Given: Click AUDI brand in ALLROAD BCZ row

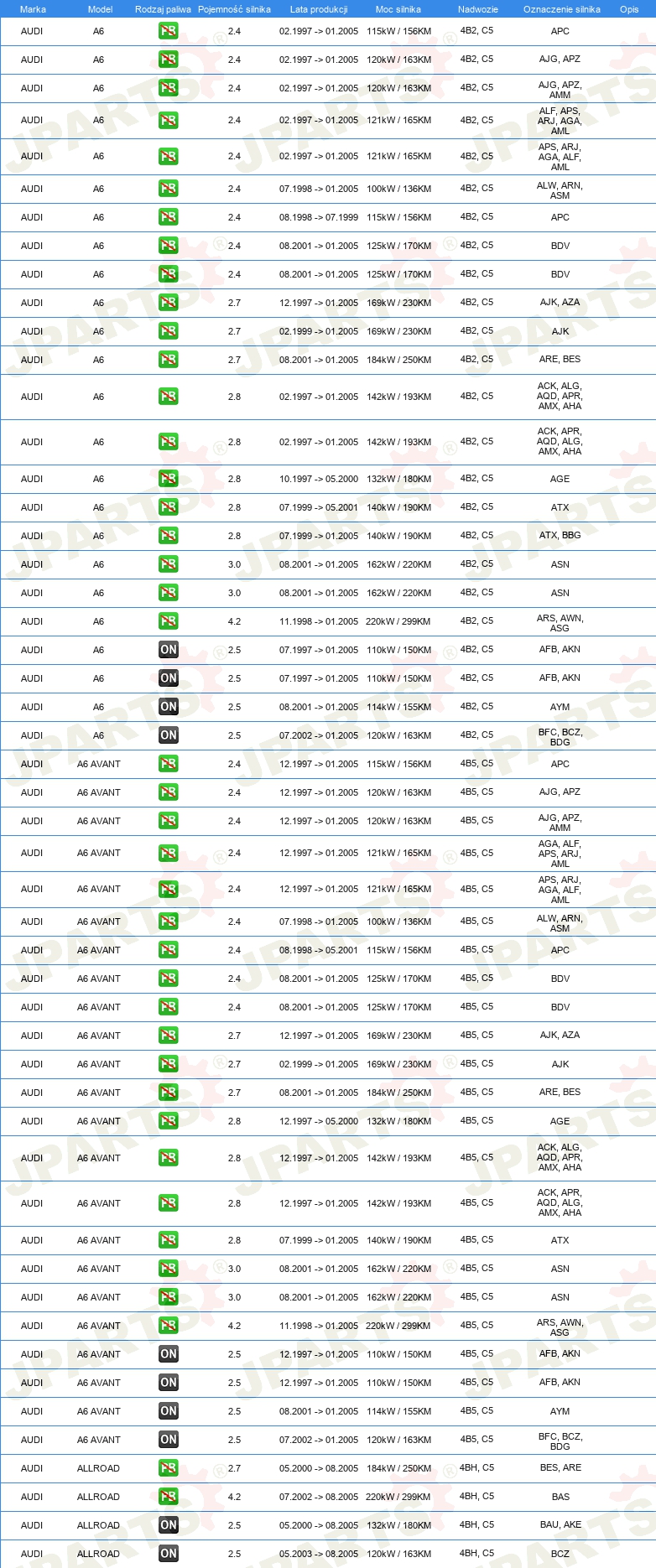Looking at the screenshot, I should point(32,1554).
